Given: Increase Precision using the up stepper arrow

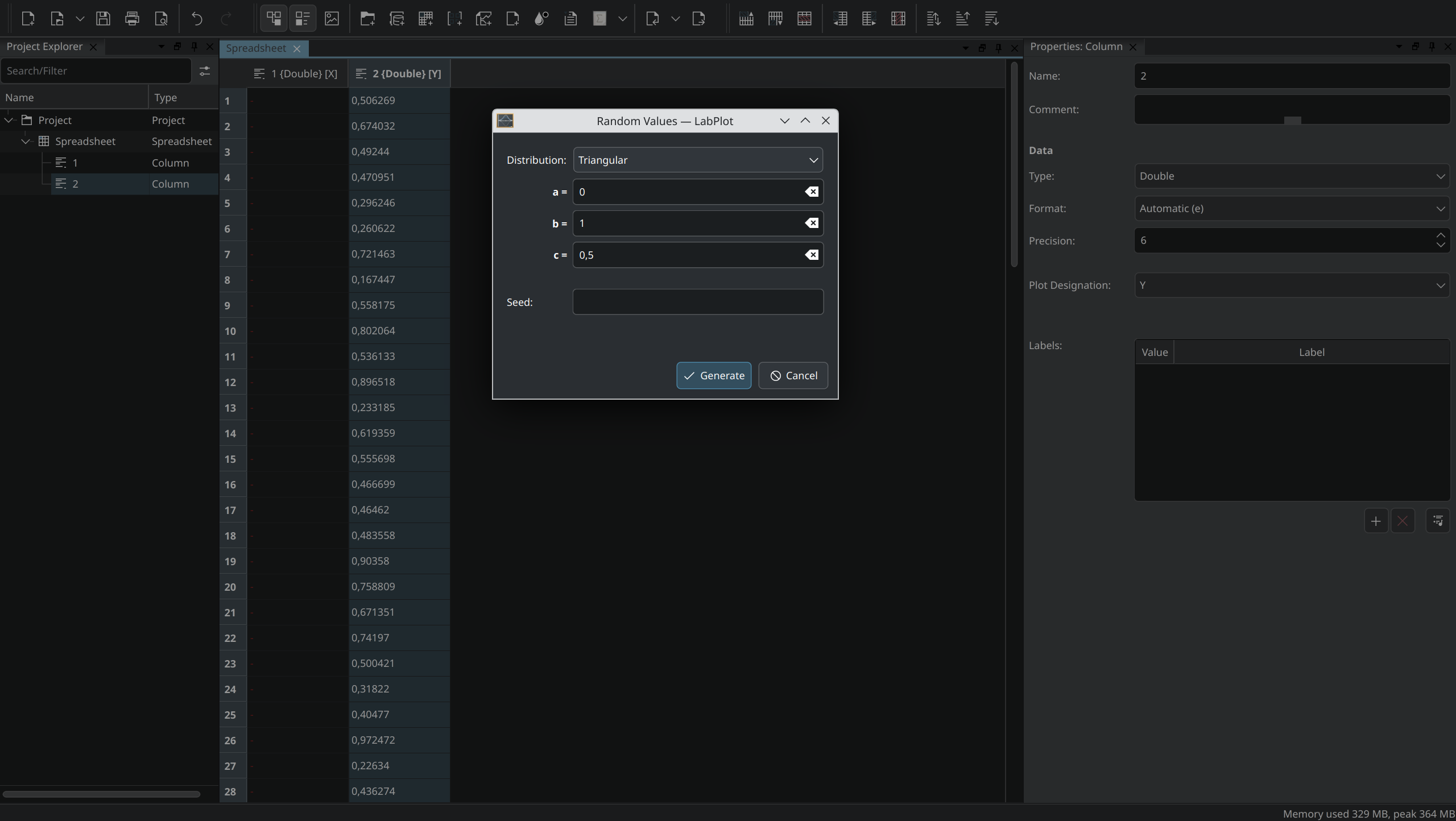Looking at the screenshot, I should 1441,235.
